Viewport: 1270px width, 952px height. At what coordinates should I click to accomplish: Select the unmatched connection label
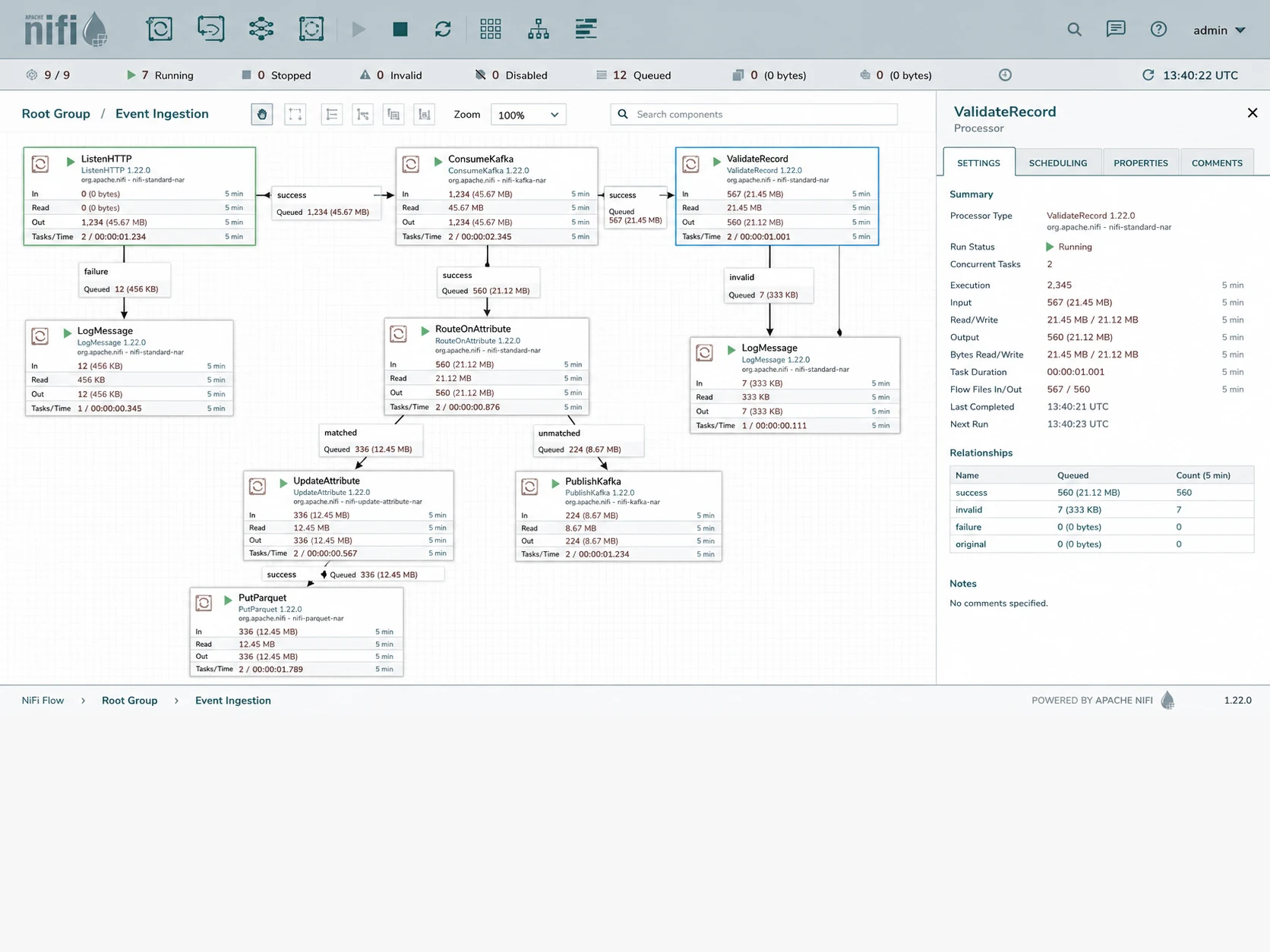pyautogui.click(x=559, y=433)
